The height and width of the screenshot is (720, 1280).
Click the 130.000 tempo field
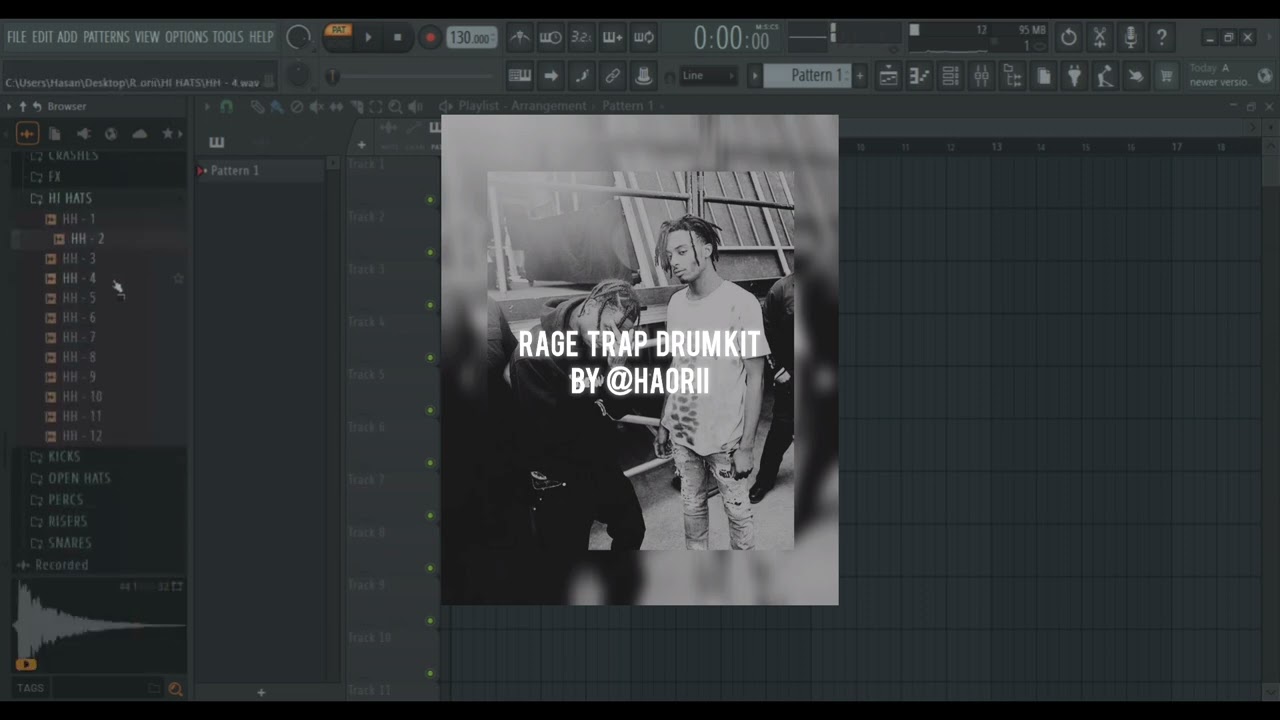(471, 38)
